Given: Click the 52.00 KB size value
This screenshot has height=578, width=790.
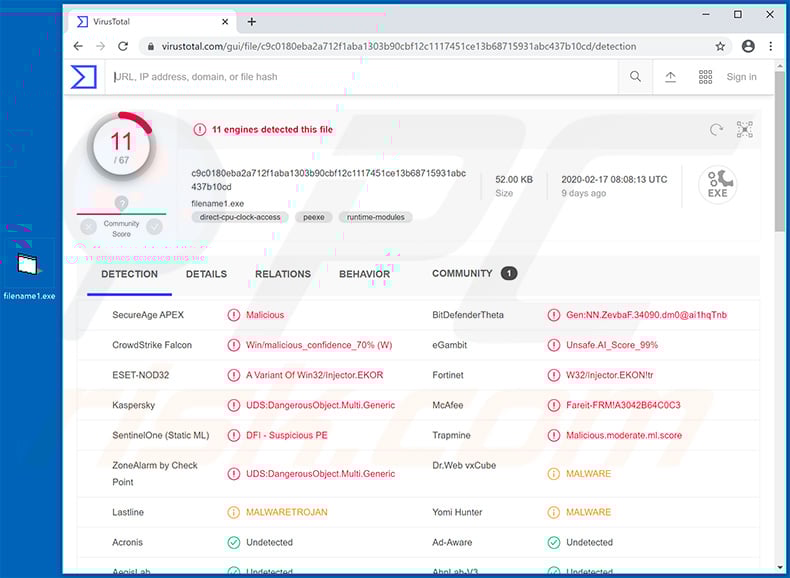Looking at the screenshot, I should (x=513, y=179).
